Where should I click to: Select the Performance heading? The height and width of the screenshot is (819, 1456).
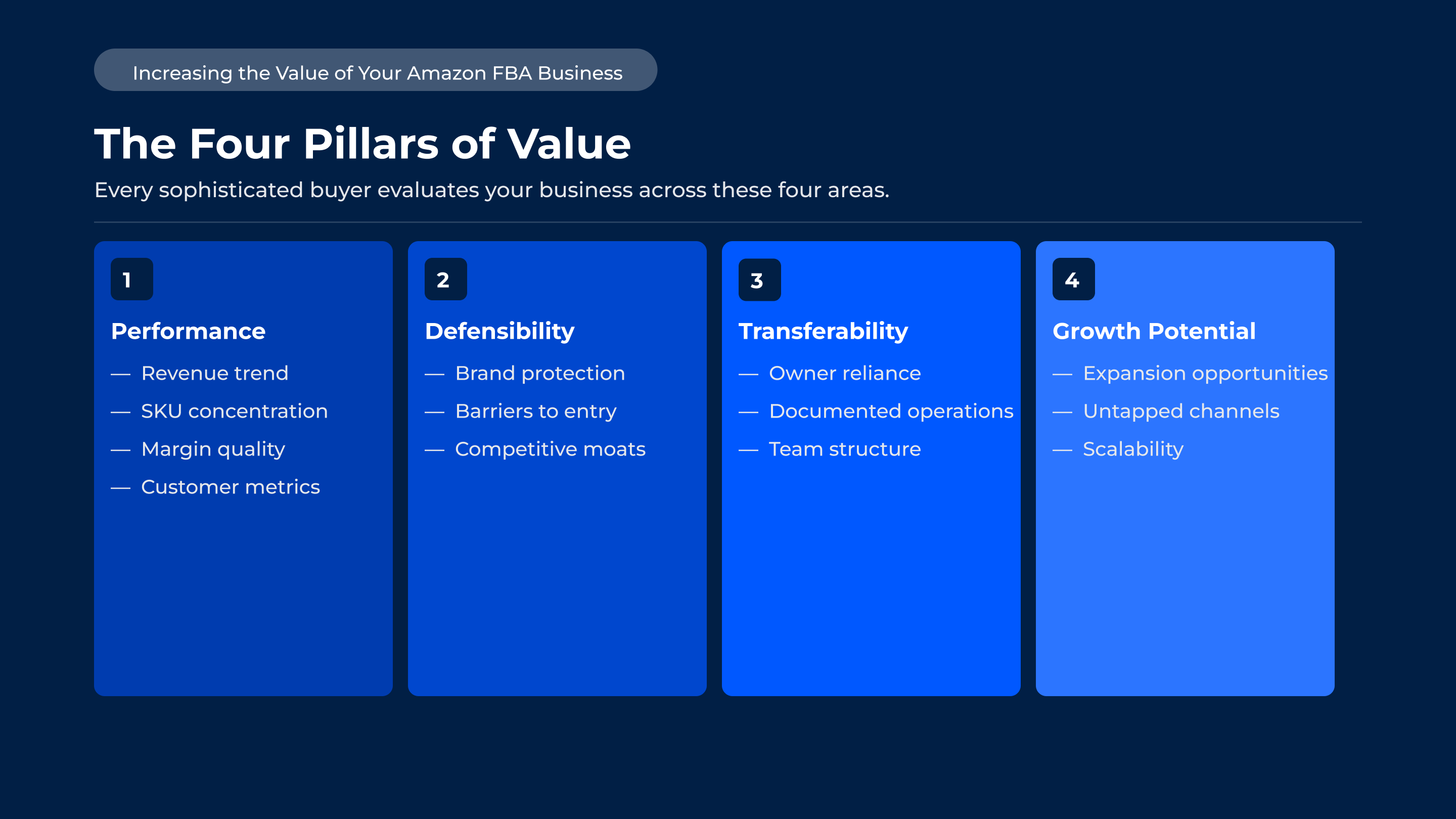[x=188, y=331]
